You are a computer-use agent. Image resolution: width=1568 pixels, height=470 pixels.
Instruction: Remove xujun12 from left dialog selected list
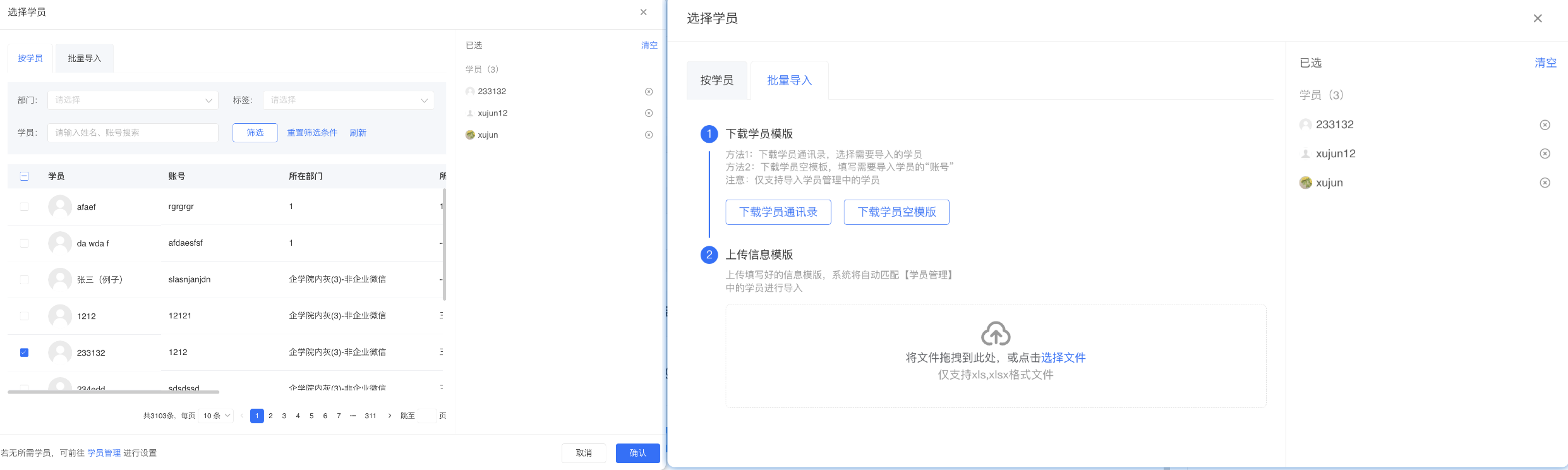[649, 113]
